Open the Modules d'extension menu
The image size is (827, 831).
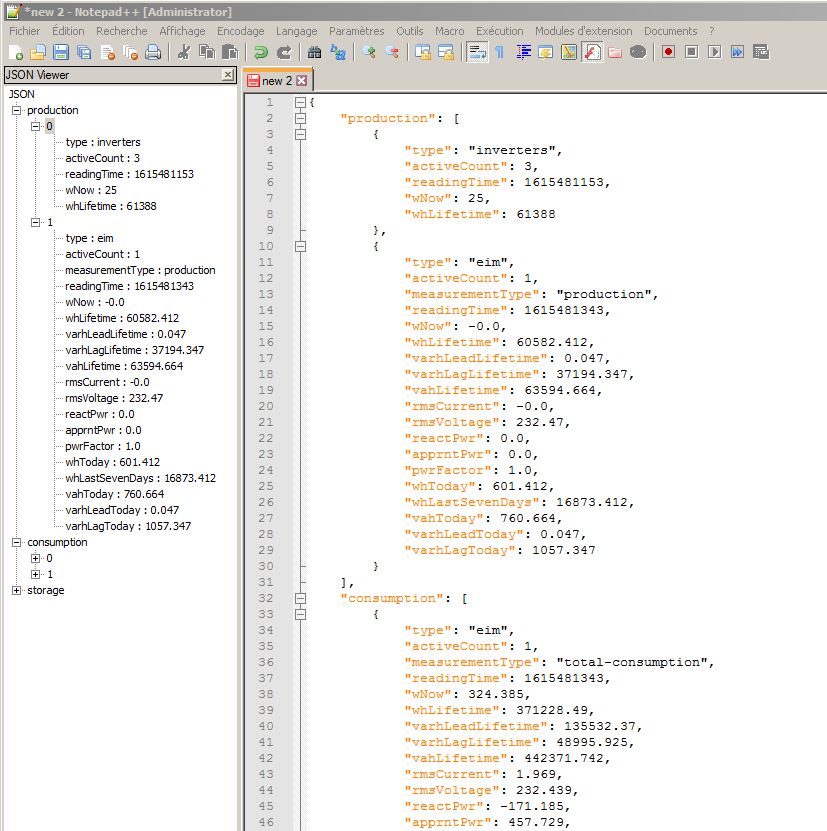click(x=584, y=31)
